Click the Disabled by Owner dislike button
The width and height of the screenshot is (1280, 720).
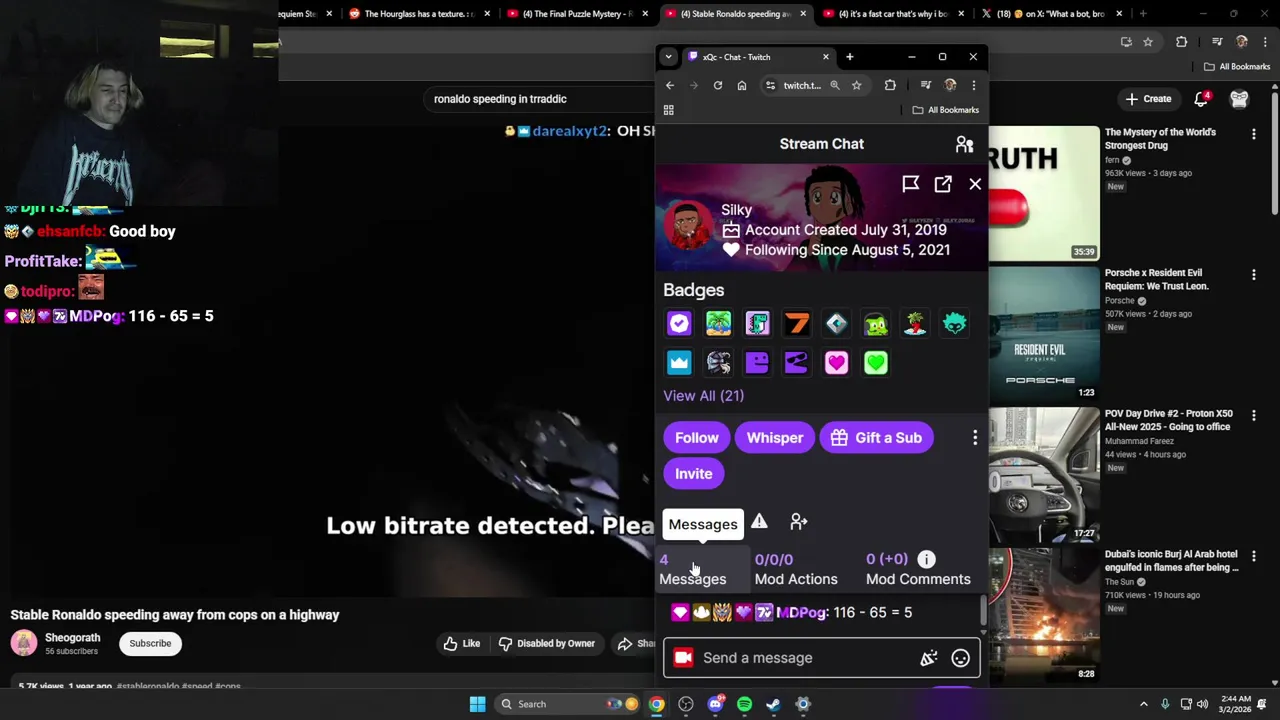click(x=547, y=644)
